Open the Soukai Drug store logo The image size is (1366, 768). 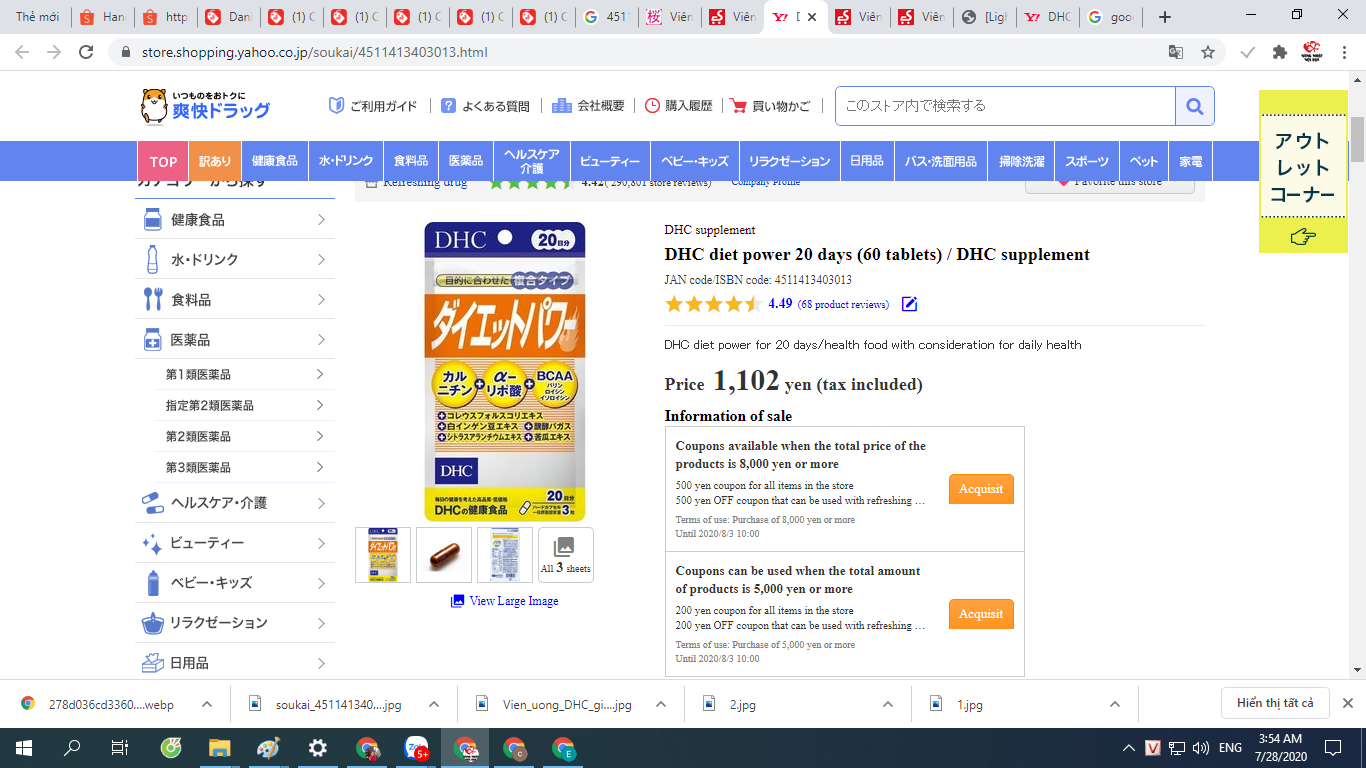205,105
